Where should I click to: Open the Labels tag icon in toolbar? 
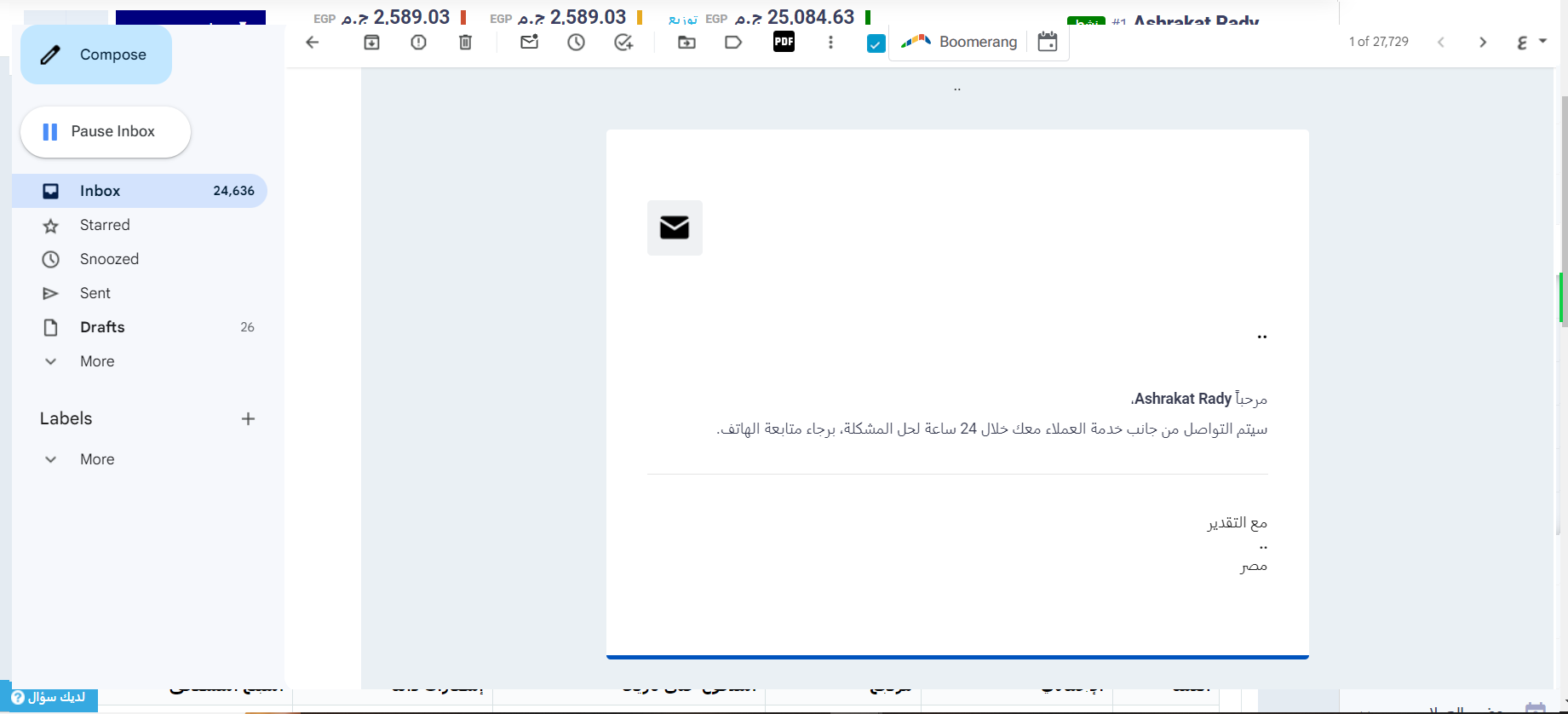[733, 42]
